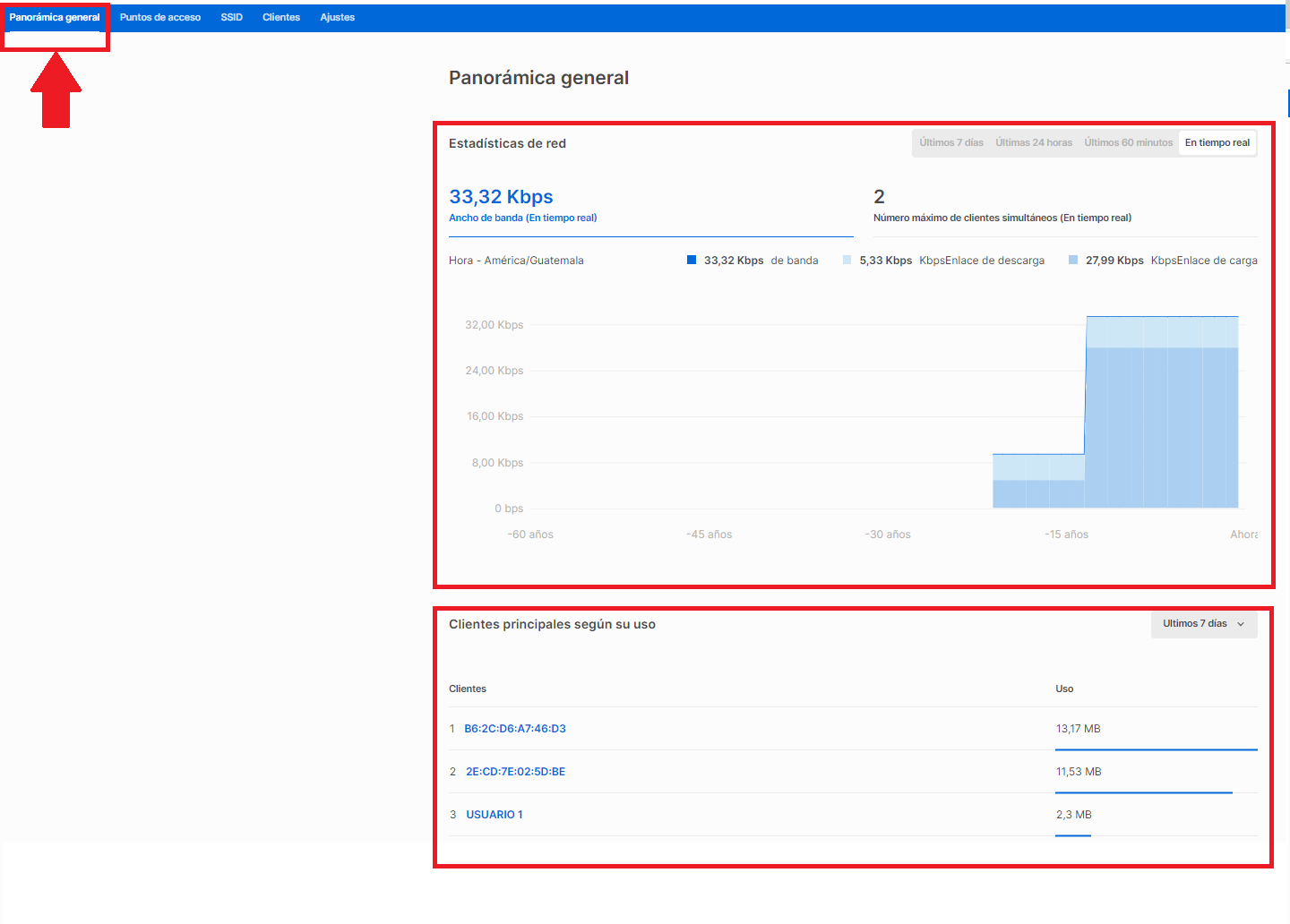1290x924 pixels.
Task: Open the Ajustes tab
Action: 338,17
